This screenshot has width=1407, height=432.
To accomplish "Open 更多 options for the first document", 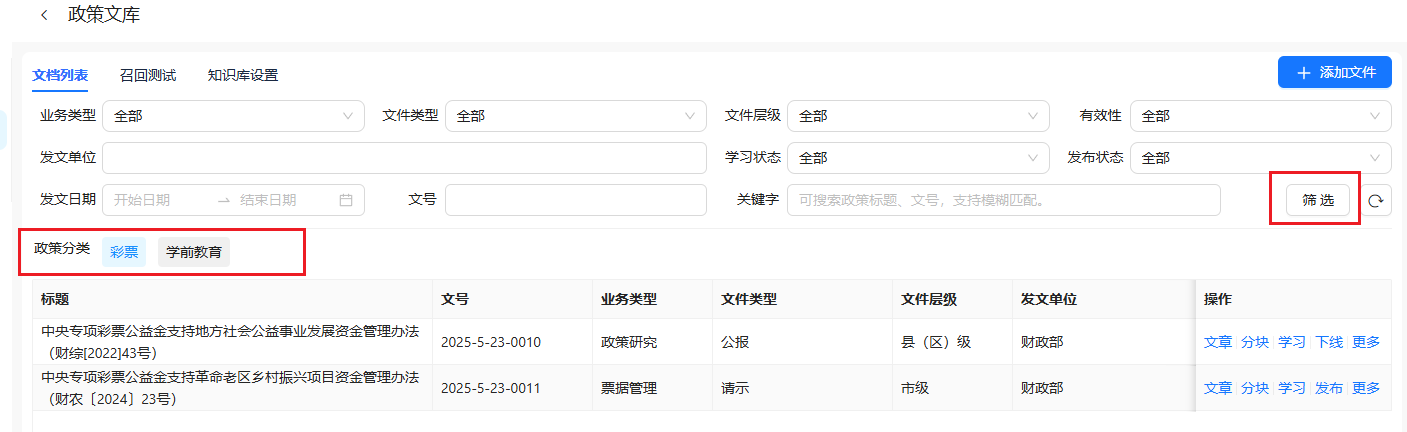I will (1366, 342).
